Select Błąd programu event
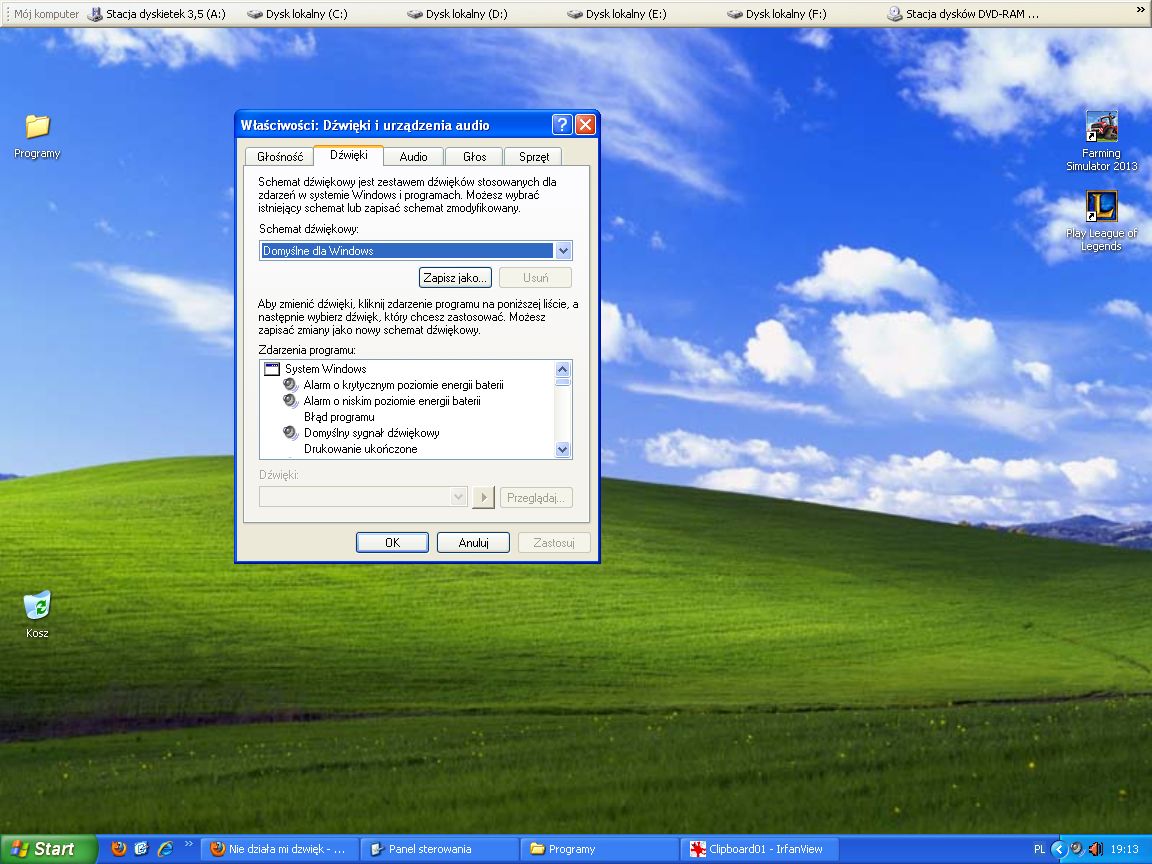The image size is (1152, 864). (339, 417)
